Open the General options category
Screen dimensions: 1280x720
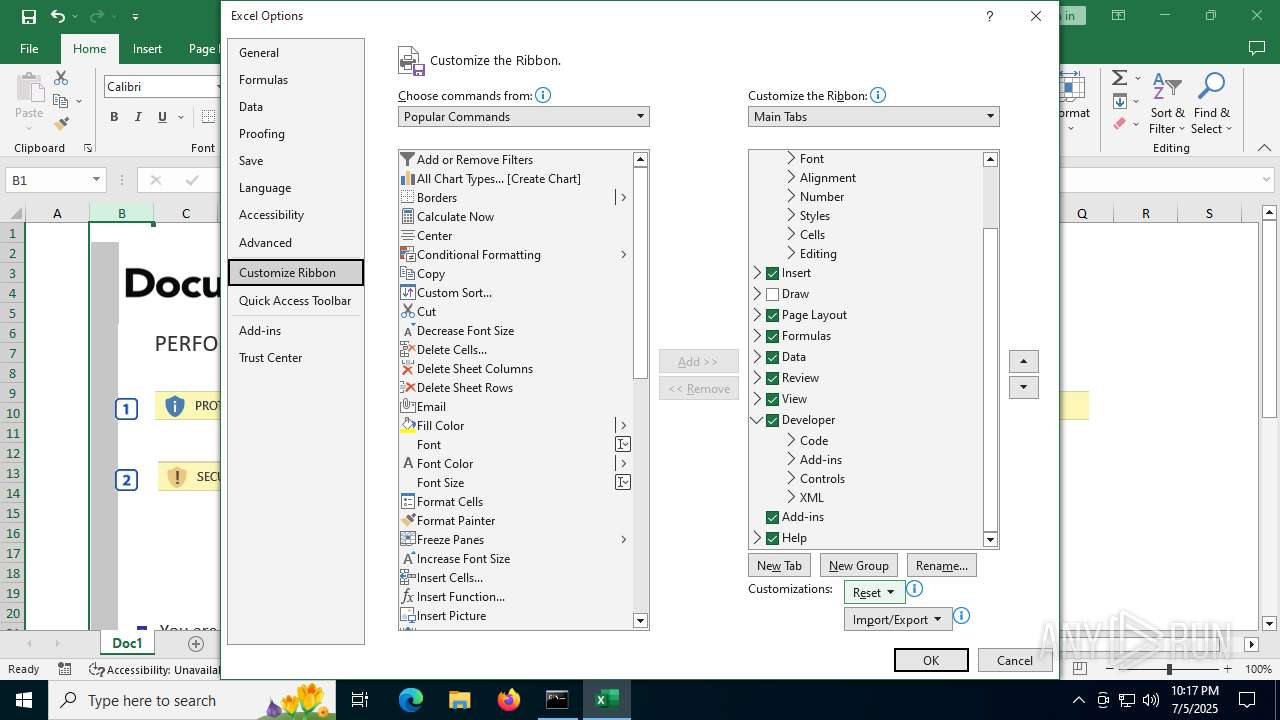point(296,52)
